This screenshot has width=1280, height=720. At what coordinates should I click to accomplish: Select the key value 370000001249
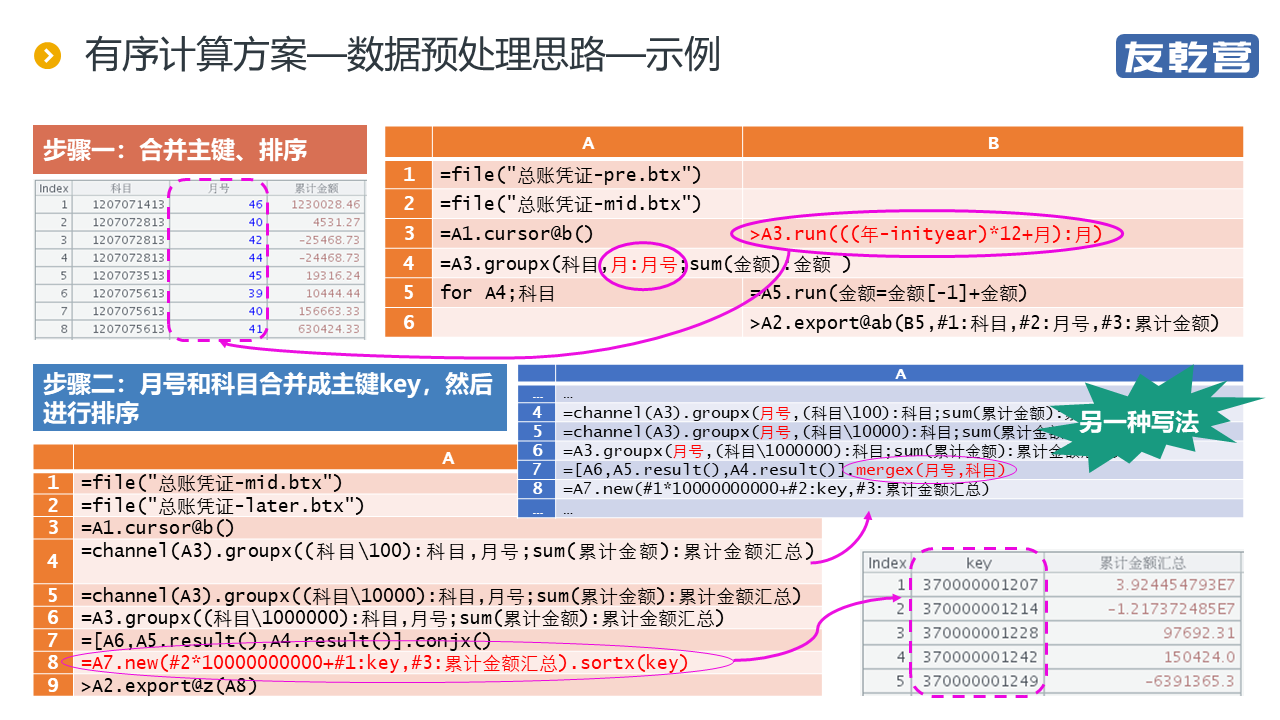(980, 681)
